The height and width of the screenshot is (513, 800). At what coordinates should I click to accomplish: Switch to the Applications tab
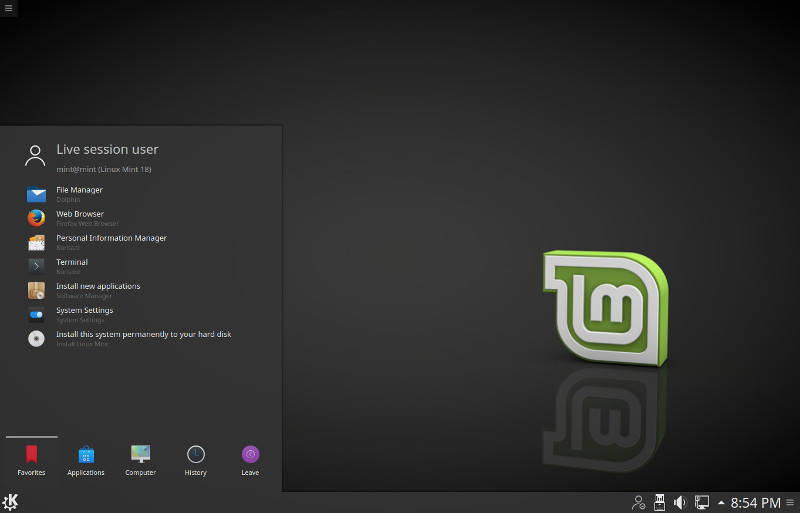pyautogui.click(x=86, y=460)
